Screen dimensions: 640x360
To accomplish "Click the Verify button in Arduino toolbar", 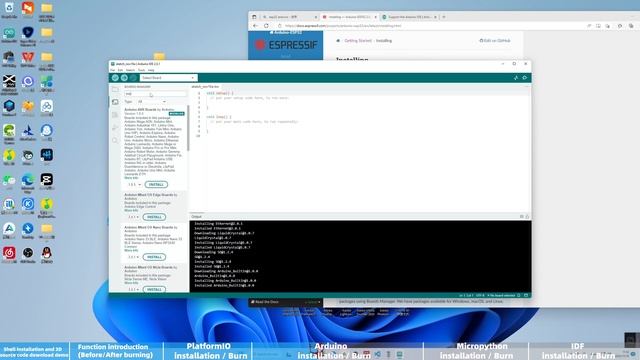I will [115, 78].
